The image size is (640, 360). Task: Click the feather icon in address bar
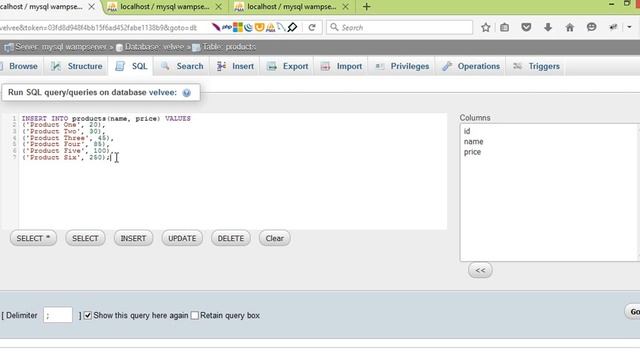click(216, 27)
